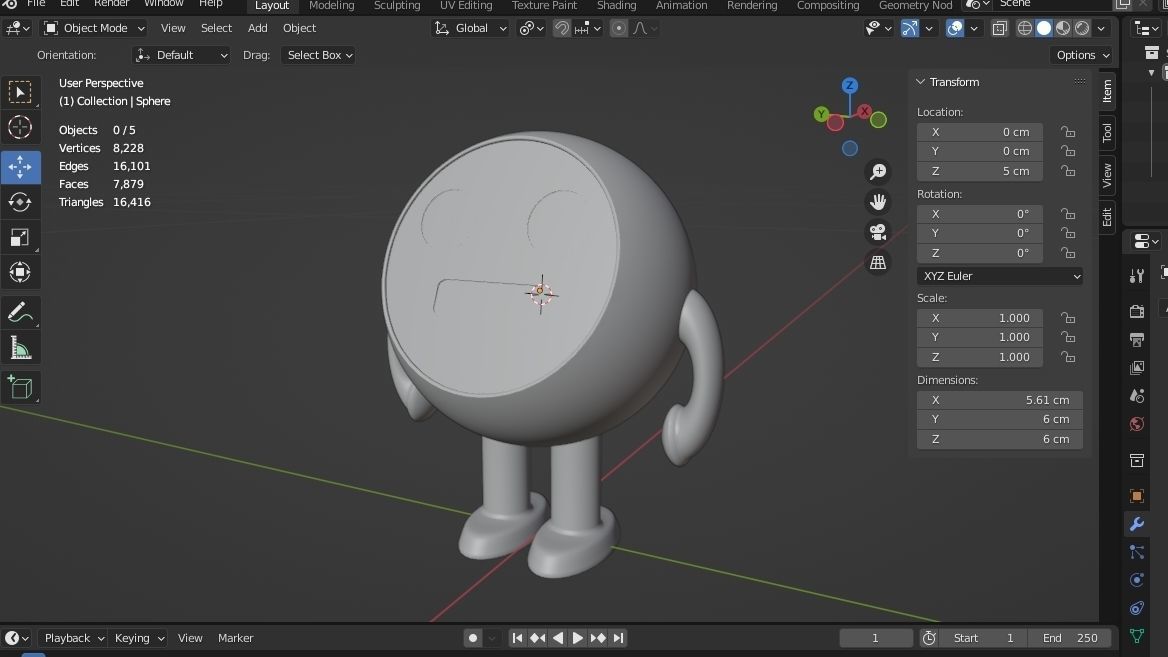The image size is (1168, 657).
Task: Open the Output properties printer icon
Action: tap(1137, 340)
